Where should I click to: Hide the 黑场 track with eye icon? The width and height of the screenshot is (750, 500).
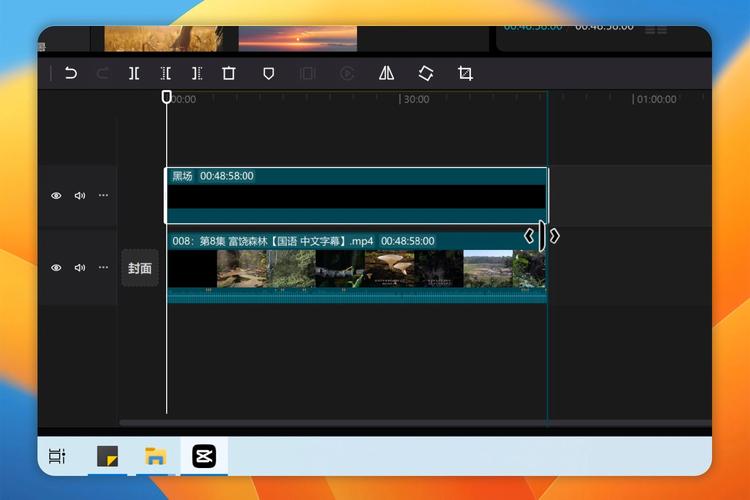[x=56, y=195]
